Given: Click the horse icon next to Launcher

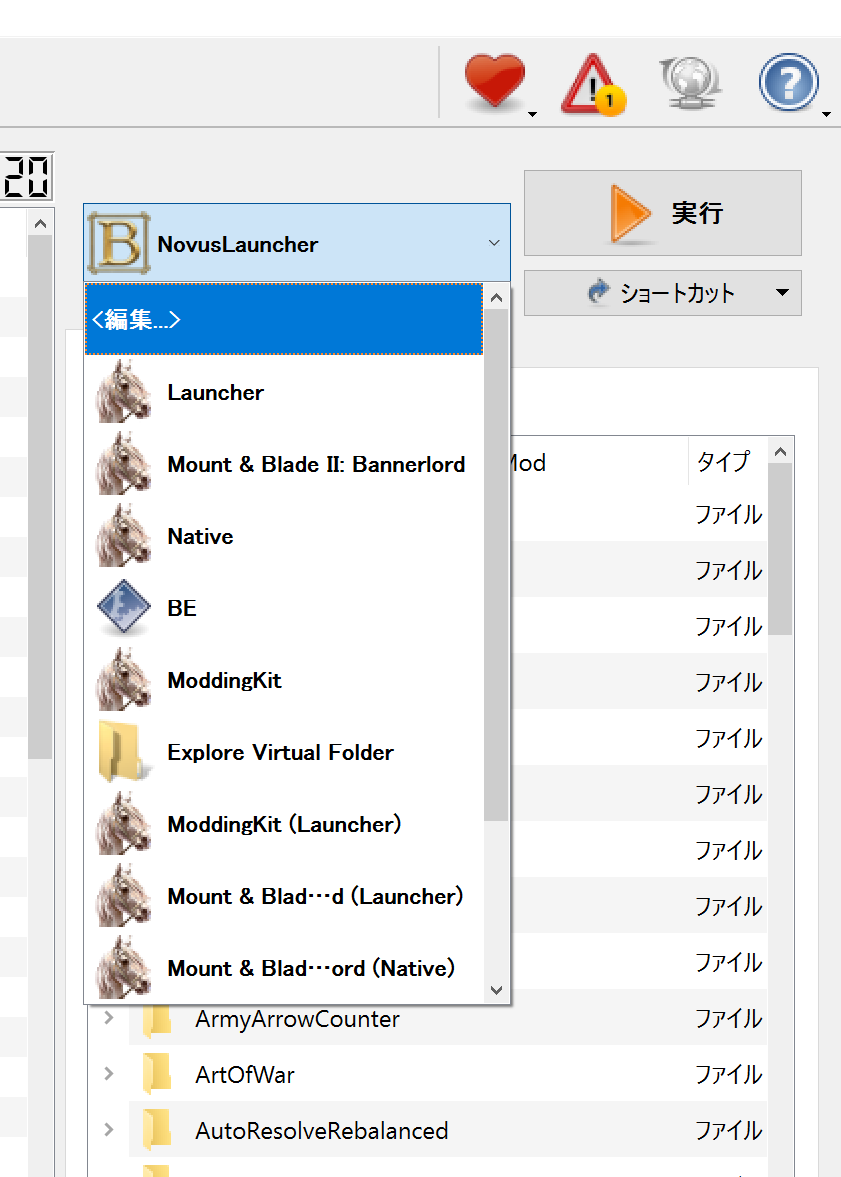Looking at the screenshot, I should click(124, 391).
